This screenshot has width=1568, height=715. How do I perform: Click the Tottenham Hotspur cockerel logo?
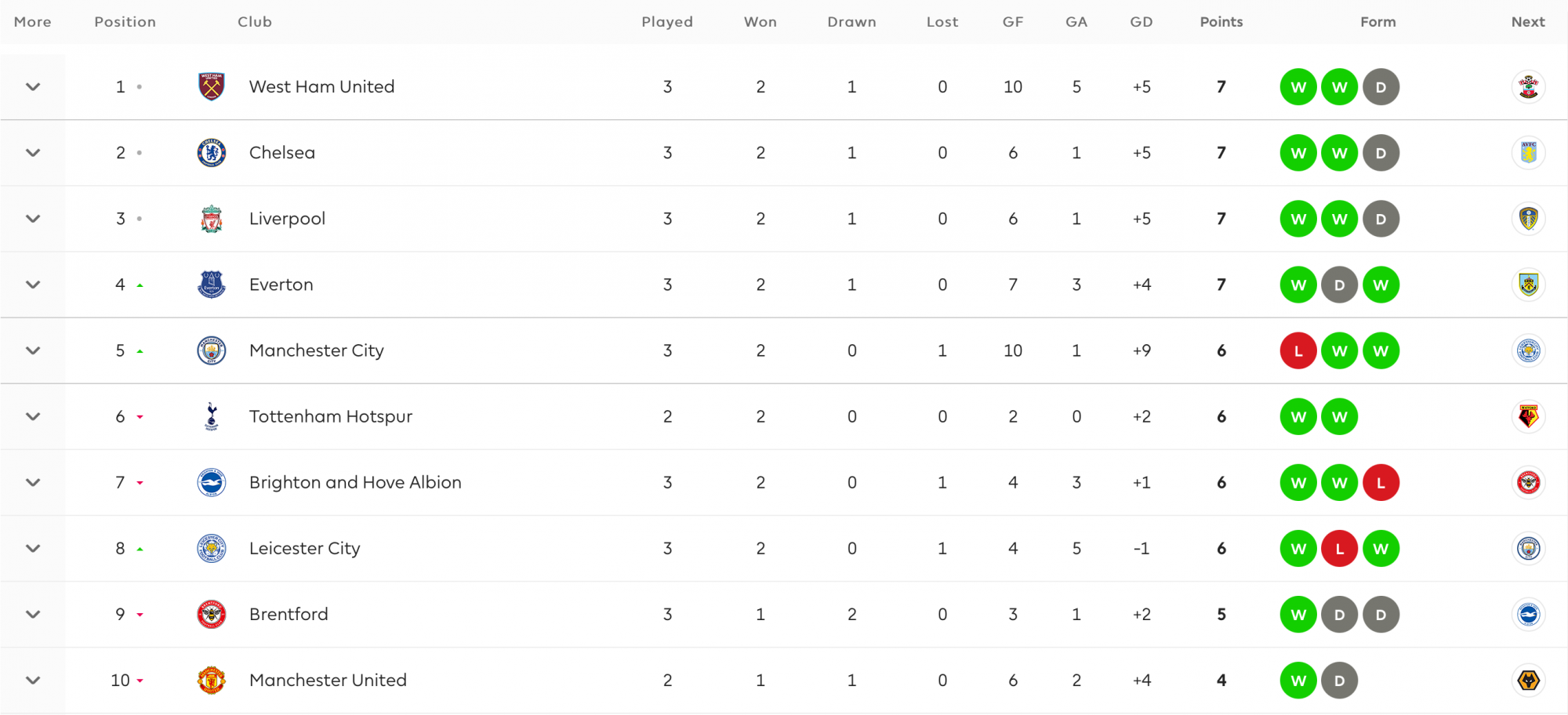212,416
